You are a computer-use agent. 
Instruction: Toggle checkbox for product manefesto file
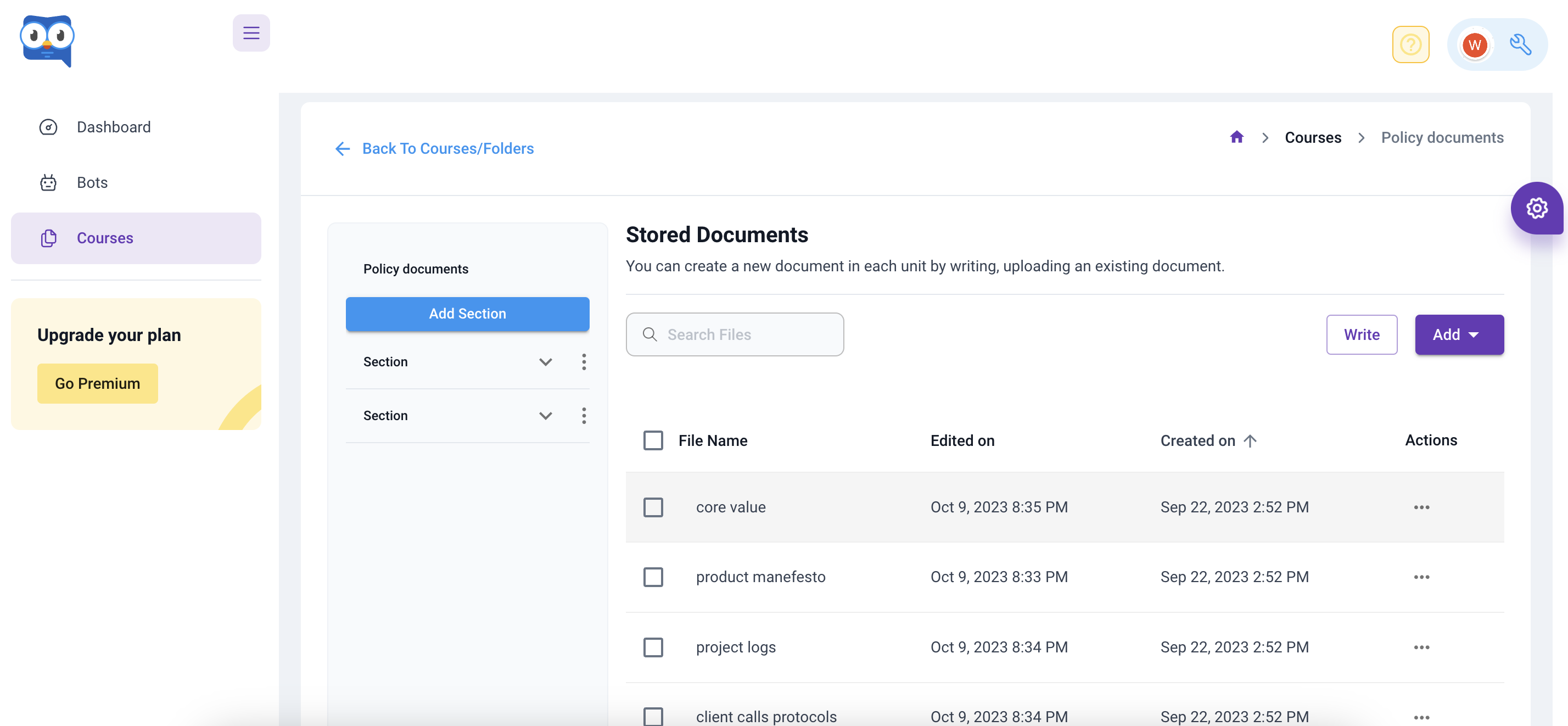tap(652, 576)
